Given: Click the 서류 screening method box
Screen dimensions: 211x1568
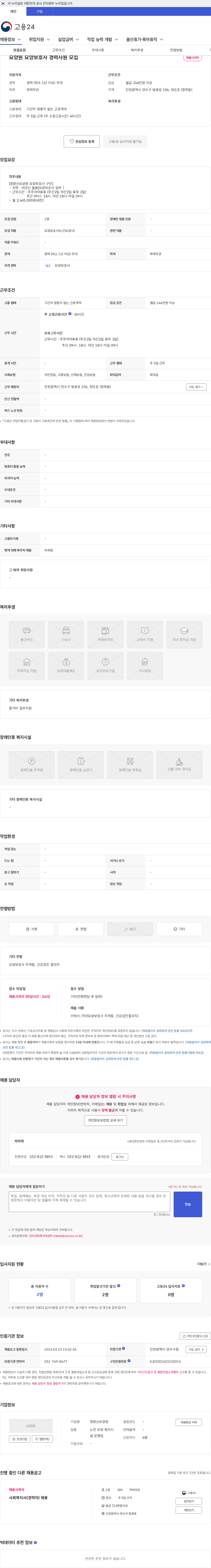Looking at the screenshot, I should click(x=31, y=929).
